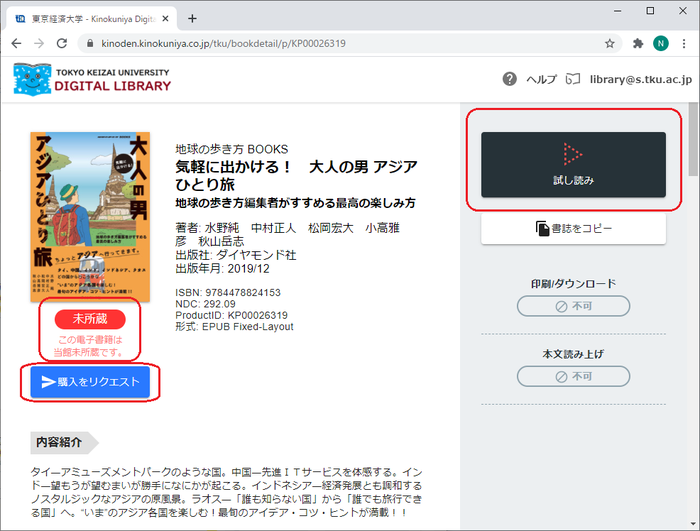Viewport: 700px width, 531px height.
Task: Click the ProductID: KP00026319 text
Action: tap(231, 315)
